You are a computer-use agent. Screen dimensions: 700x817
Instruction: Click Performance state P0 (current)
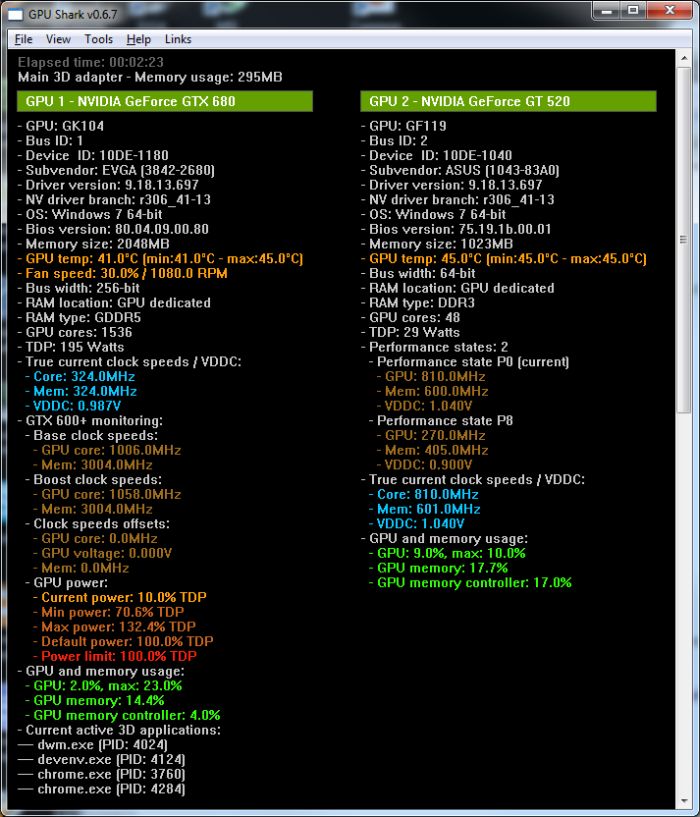(469, 362)
